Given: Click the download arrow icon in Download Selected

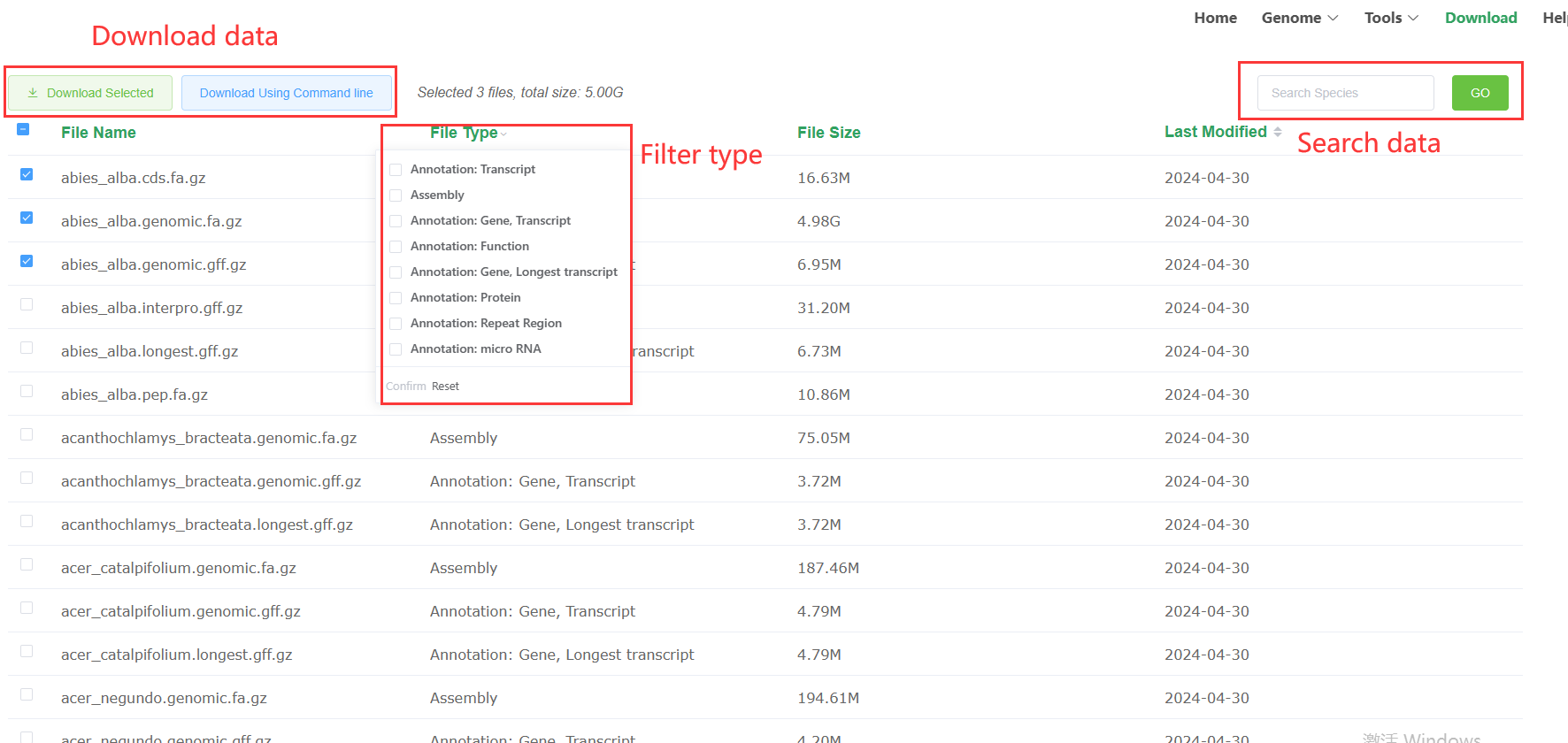Looking at the screenshot, I should tap(33, 93).
